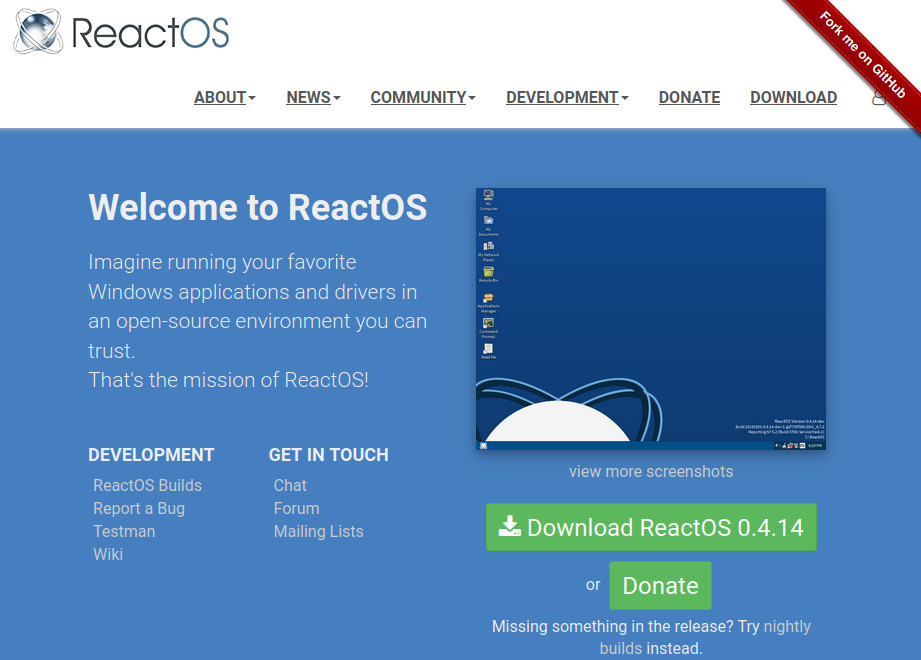Go to Donate in the navigation bar
This screenshot has height=660, width=921.
(689, 97)
